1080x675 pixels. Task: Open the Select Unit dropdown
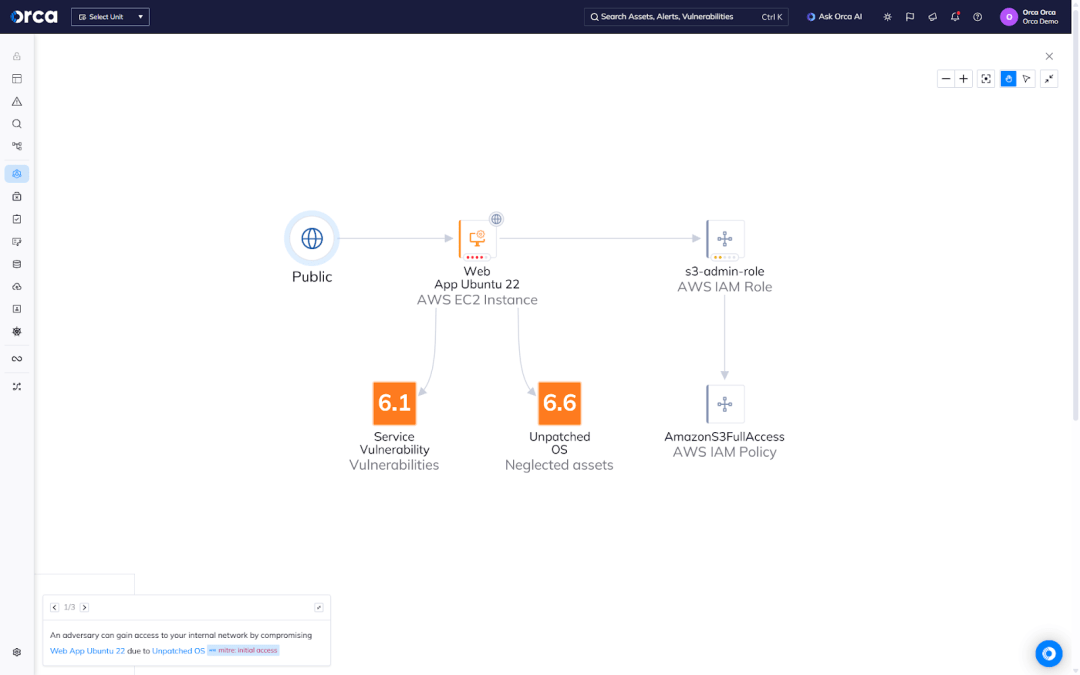tap(110, 17)
